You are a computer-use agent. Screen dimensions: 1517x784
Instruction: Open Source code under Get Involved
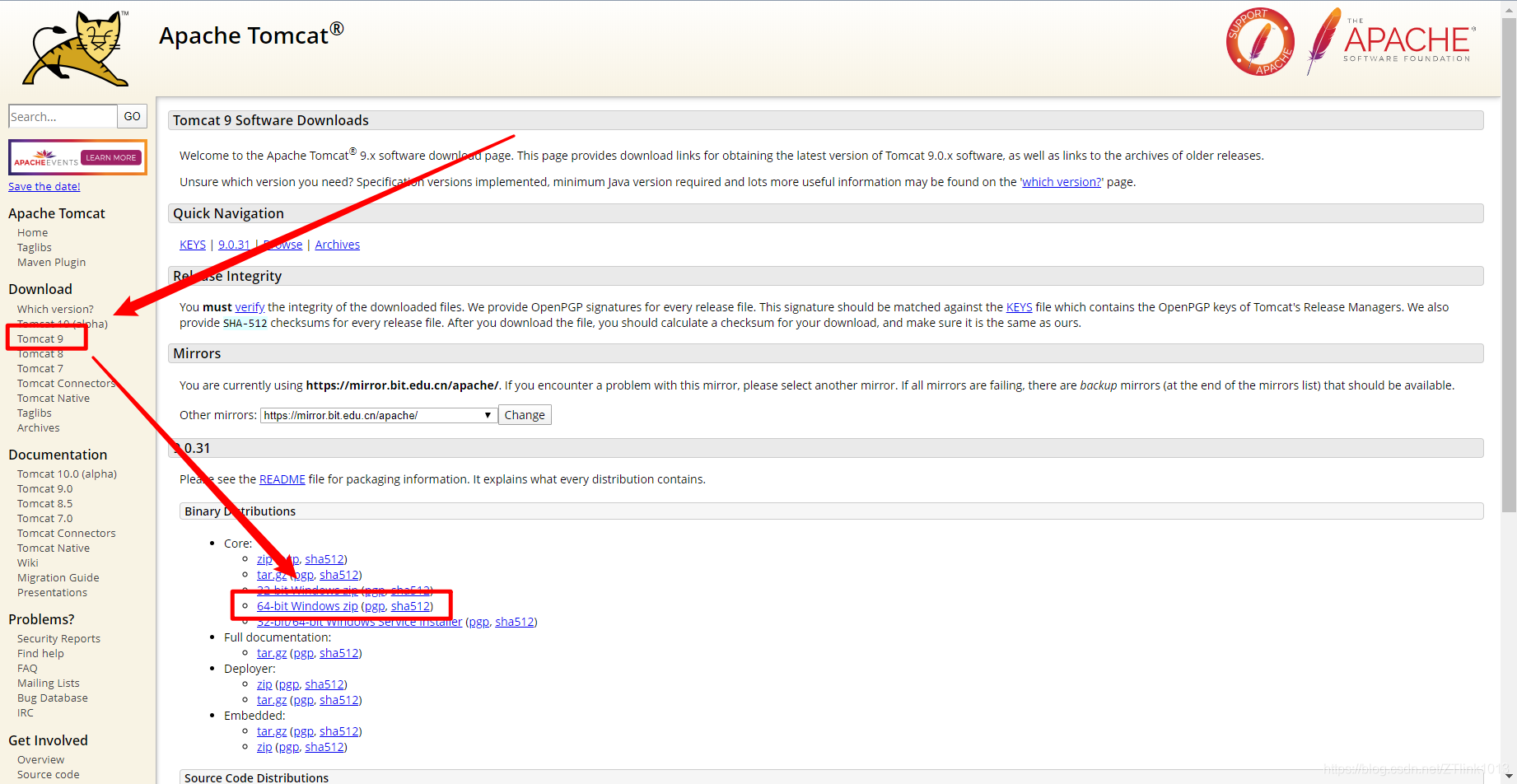(49, 775)
